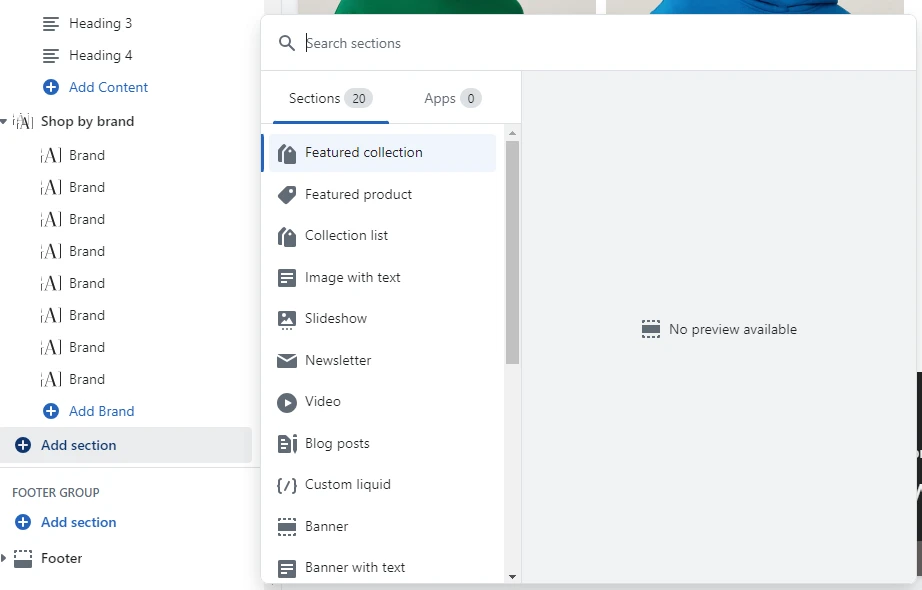Open the Sections tab

pyautogui.click(x=330, y=98)
